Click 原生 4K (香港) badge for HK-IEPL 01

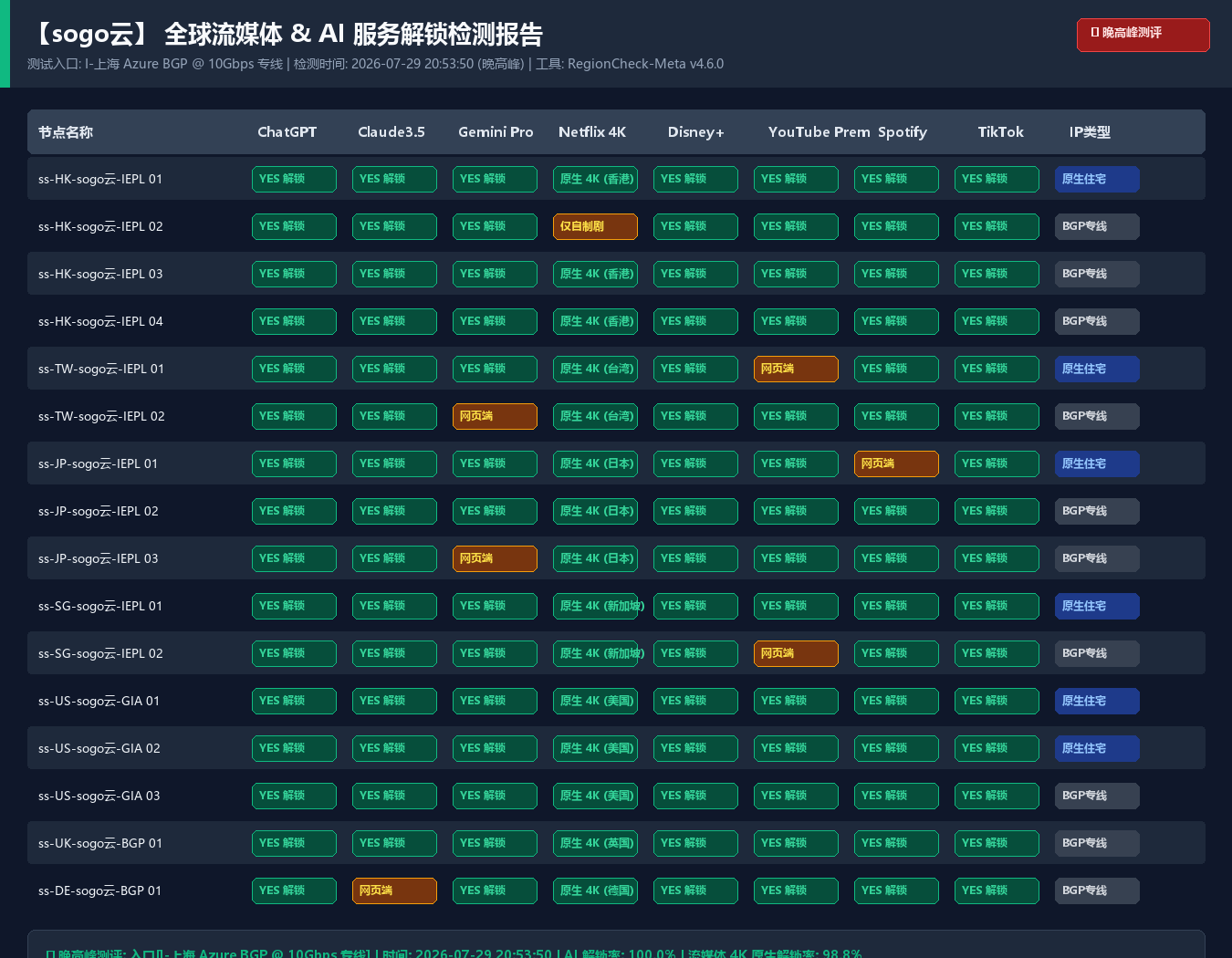pyautogui.click(x=595, y=179)
